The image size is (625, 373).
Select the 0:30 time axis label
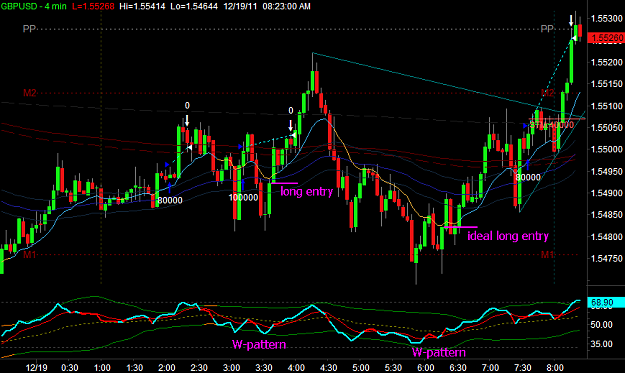[70, 367]
